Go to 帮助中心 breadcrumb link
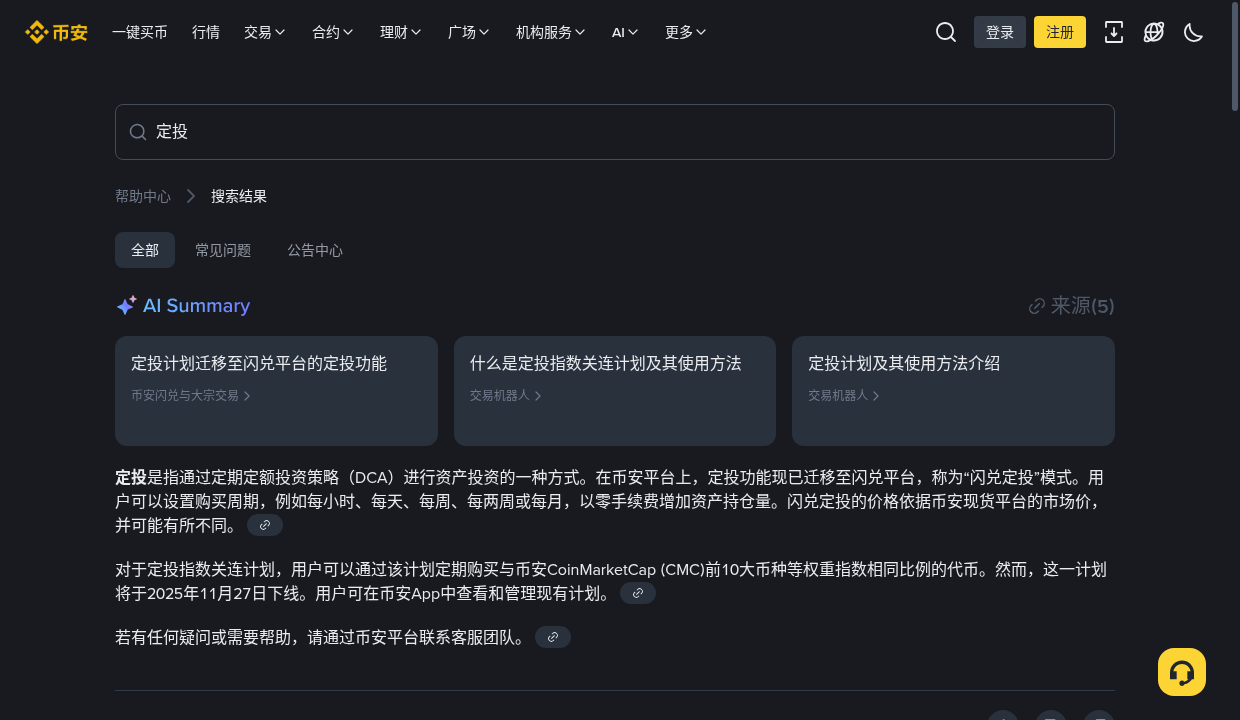 tap(143, 196)
